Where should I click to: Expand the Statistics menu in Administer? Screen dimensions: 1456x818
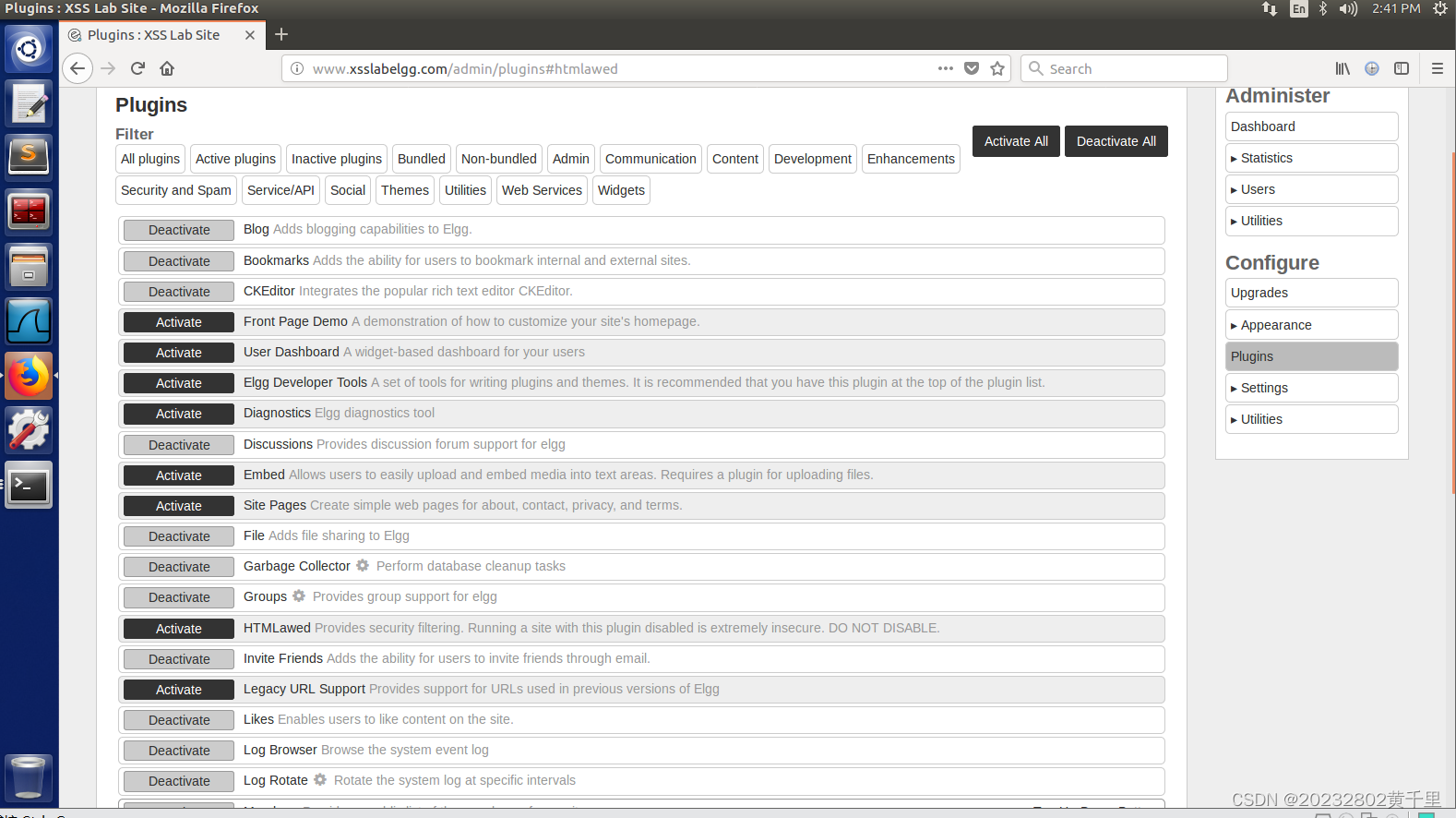coord(1311,158)
